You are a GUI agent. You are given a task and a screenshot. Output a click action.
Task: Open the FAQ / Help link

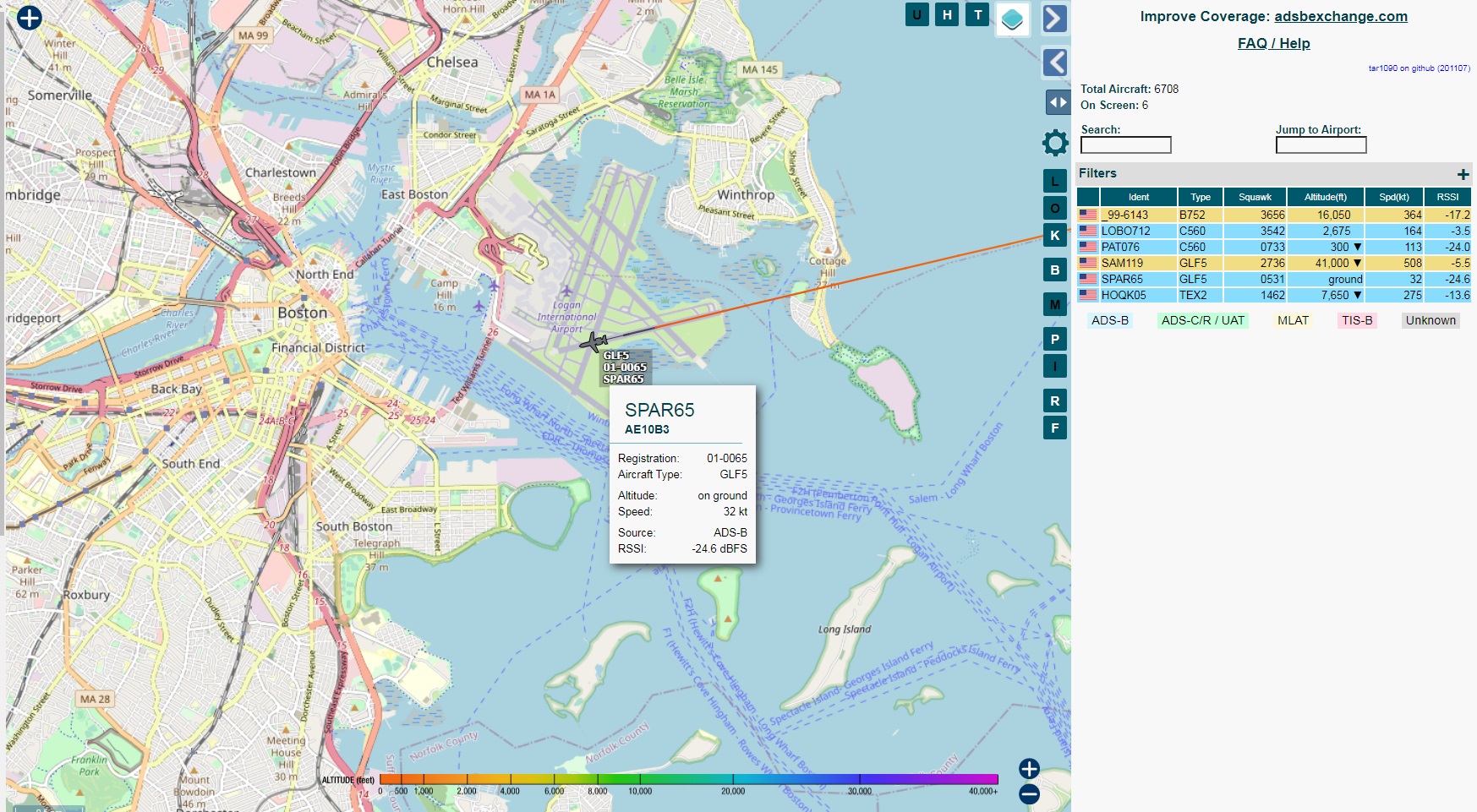(1273, 43)
